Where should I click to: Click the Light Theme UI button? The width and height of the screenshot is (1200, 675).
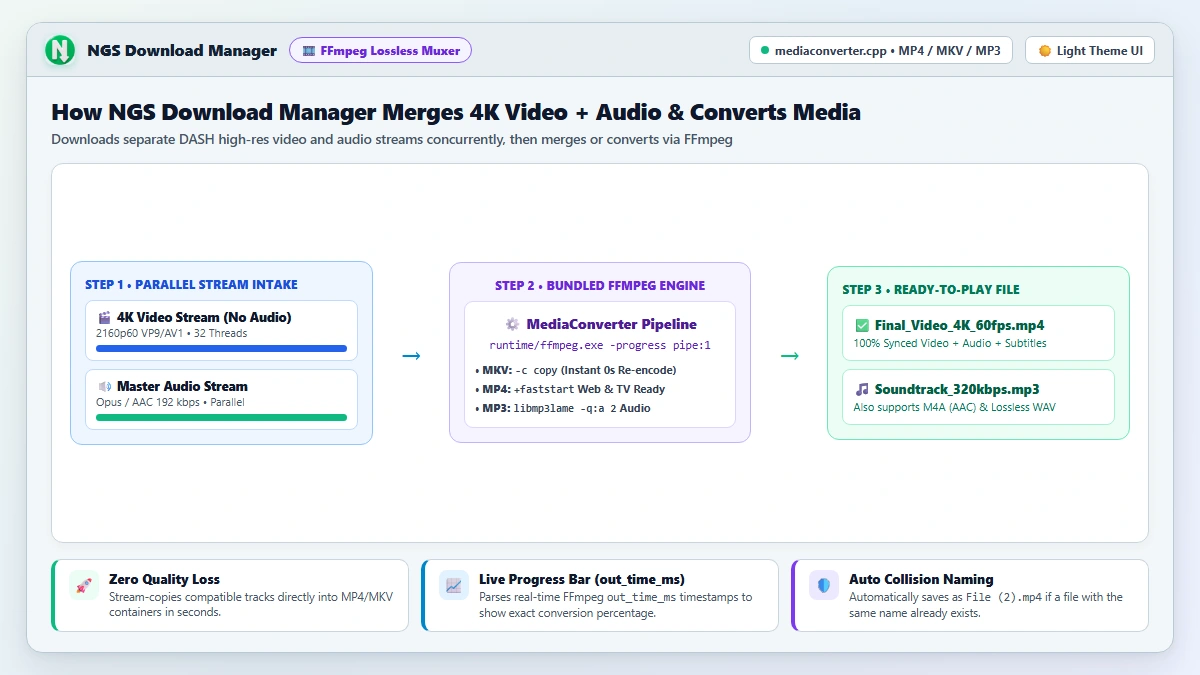tap(1090, 50)
